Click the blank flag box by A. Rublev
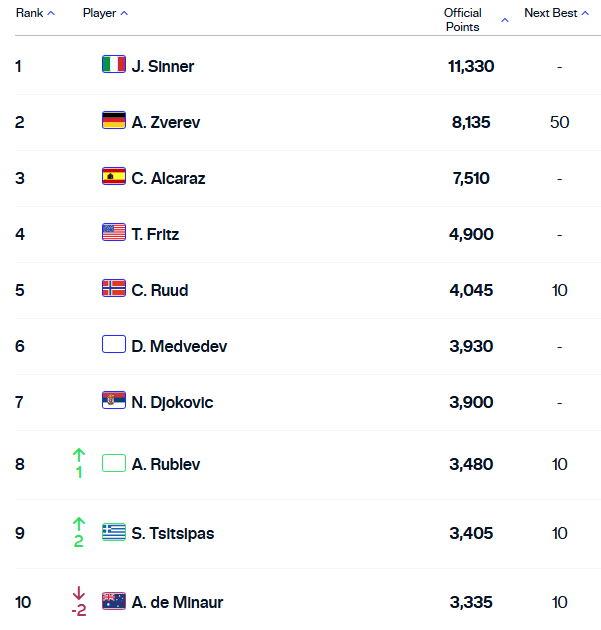Screen dimensions: 601x630 tap(114, 463)
